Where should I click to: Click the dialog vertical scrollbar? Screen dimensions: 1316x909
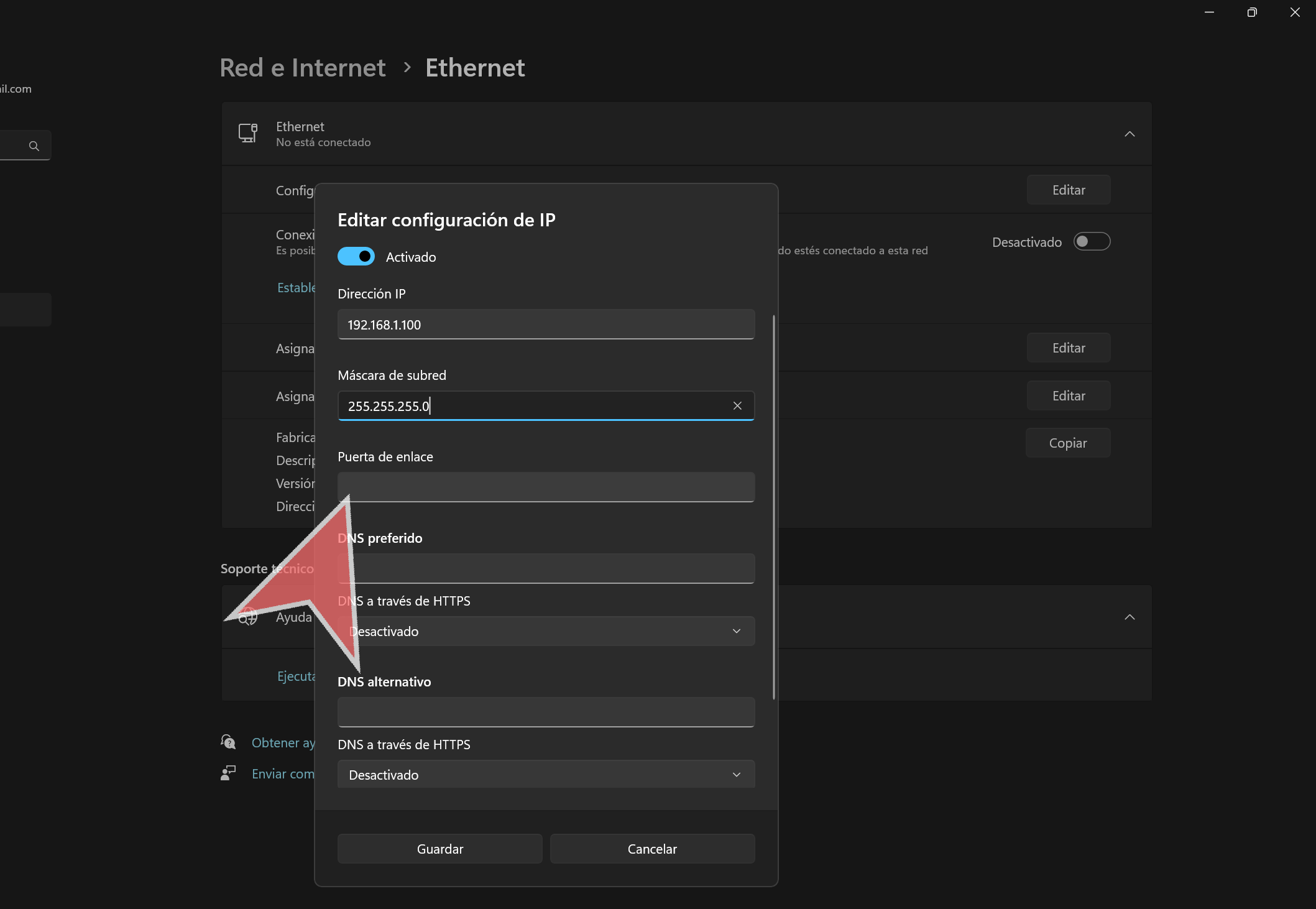point(773,507)
